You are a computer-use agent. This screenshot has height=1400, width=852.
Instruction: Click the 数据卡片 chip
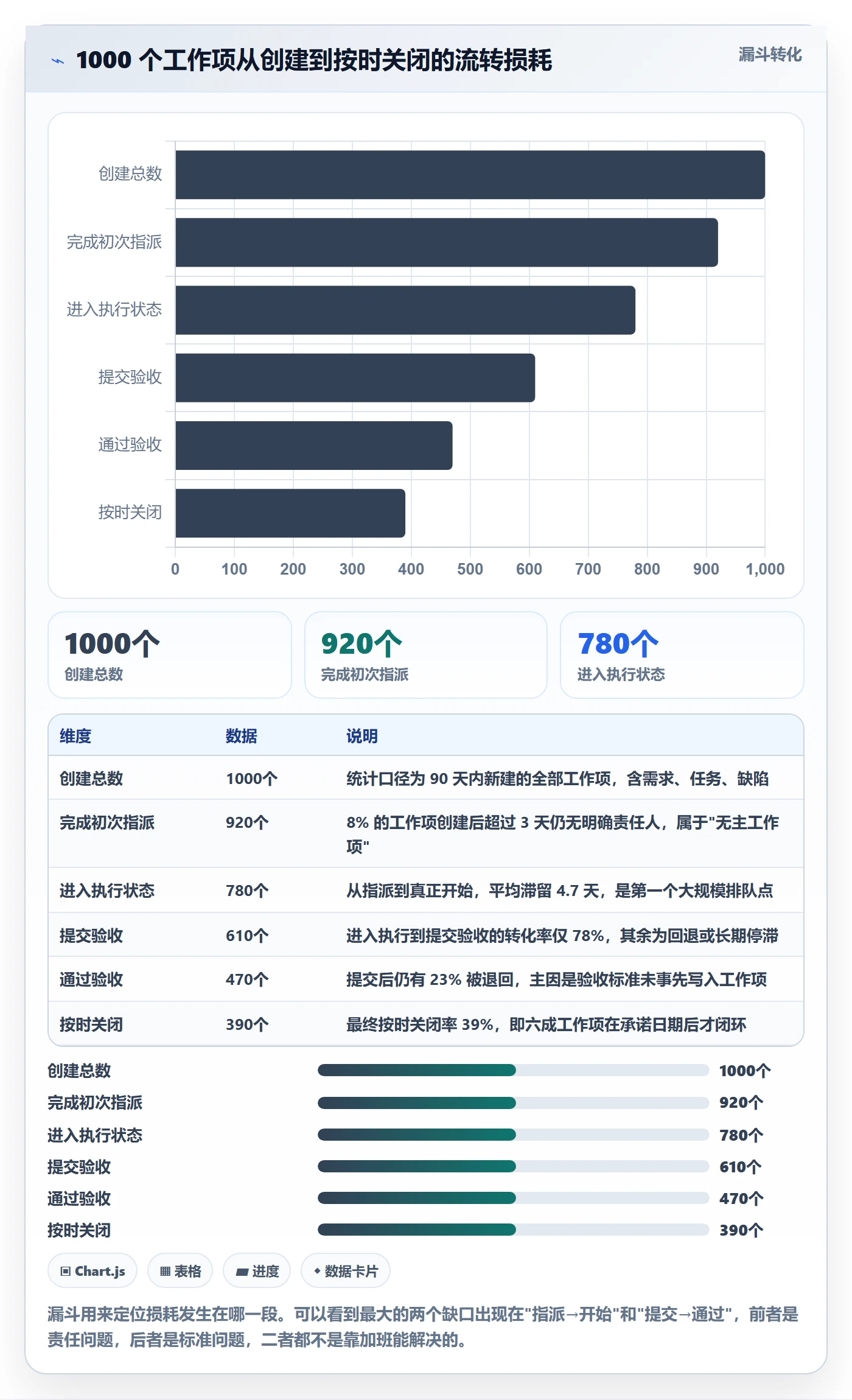click(x=346, y=1271)
